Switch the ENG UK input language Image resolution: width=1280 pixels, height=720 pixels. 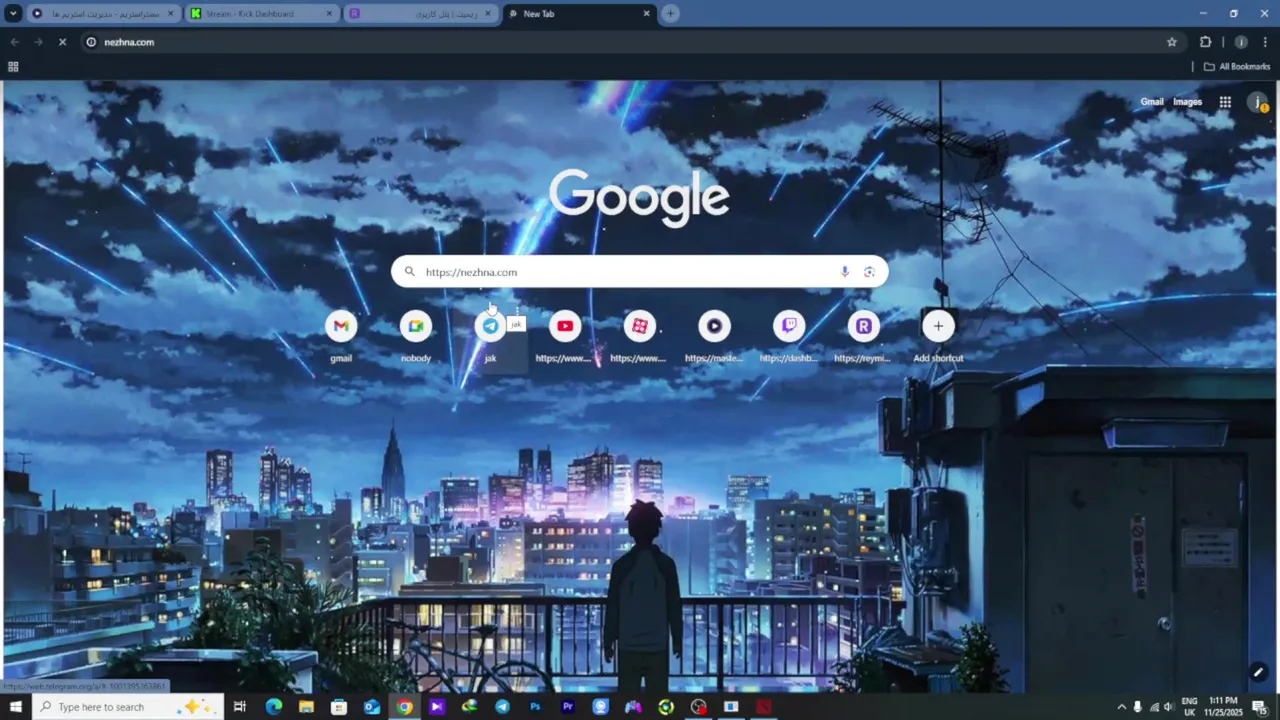(1190, 707)
